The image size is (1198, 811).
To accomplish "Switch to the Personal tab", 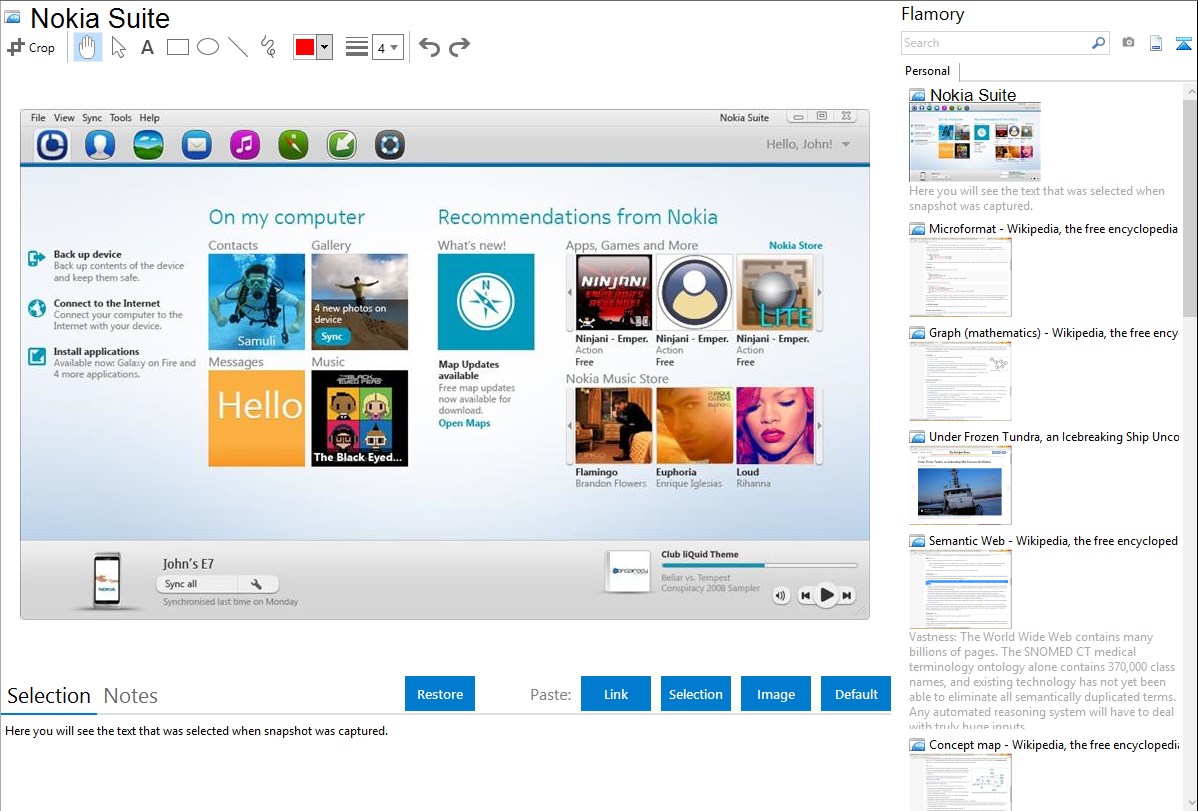I will click(927, 71).
